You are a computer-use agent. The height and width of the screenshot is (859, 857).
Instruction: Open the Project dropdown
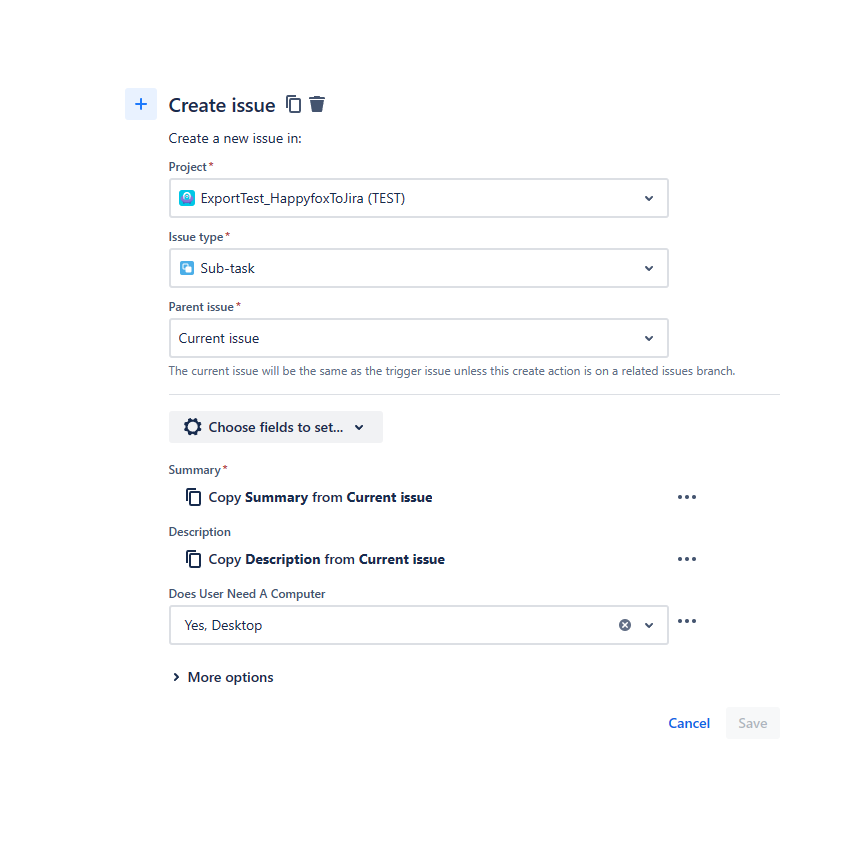(x=649, y=198)
